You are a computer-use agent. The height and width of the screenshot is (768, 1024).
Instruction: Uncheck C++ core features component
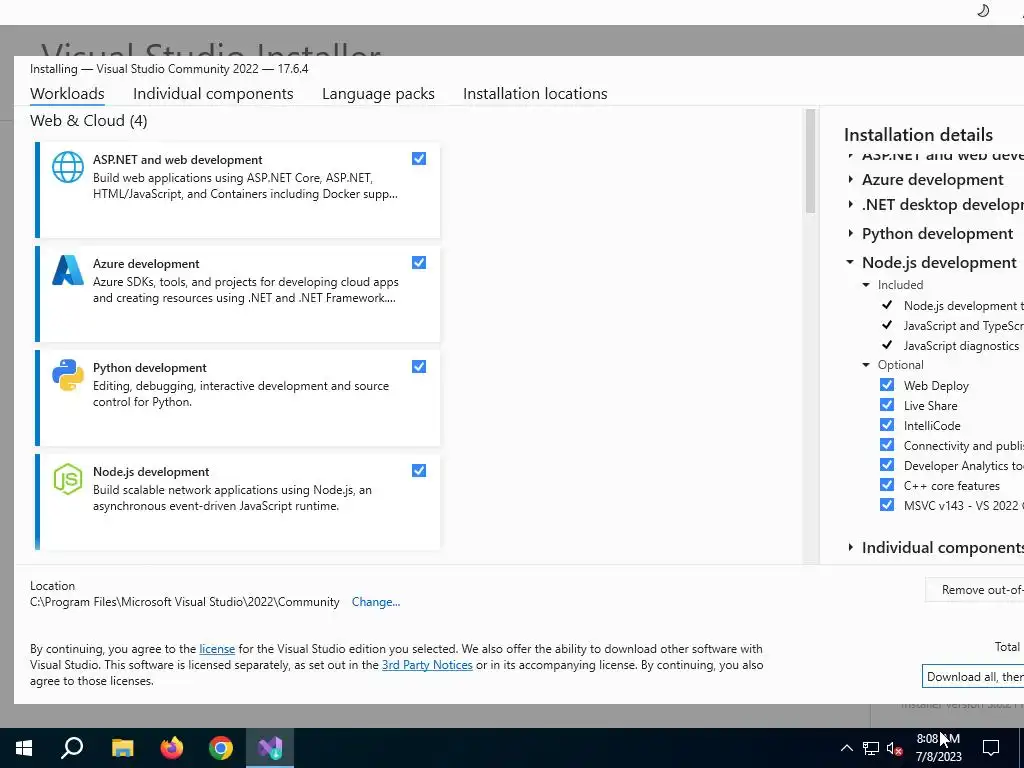click(x=887, y=485)
